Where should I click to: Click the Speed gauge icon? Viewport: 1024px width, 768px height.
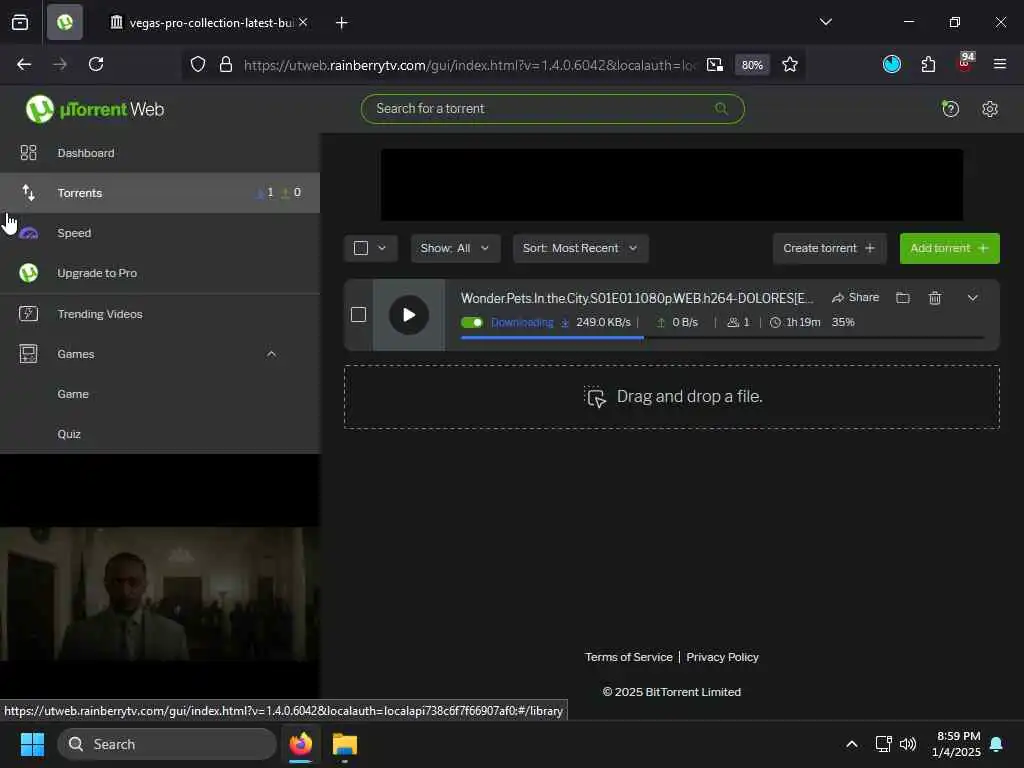29,233
